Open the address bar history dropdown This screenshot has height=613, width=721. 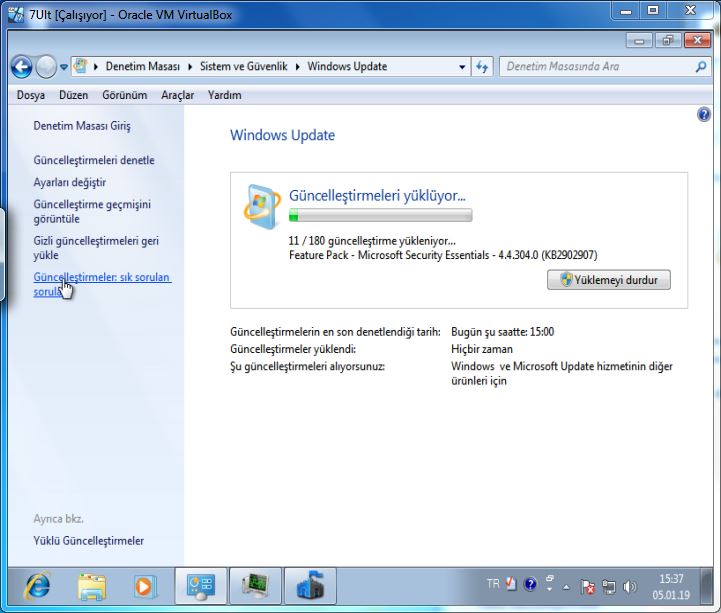coord(462,67)
